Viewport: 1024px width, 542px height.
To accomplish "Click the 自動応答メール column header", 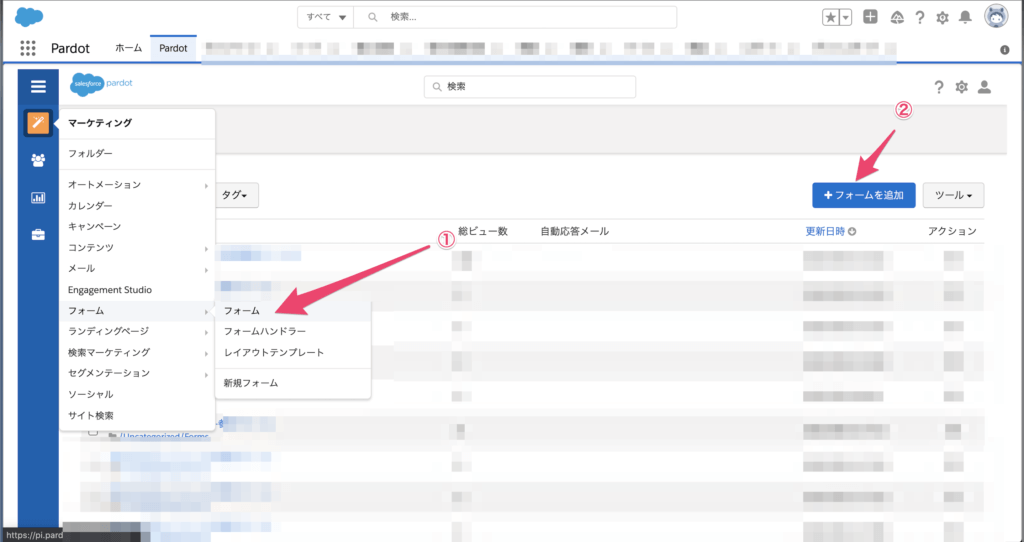I will [x=575, y=231].
